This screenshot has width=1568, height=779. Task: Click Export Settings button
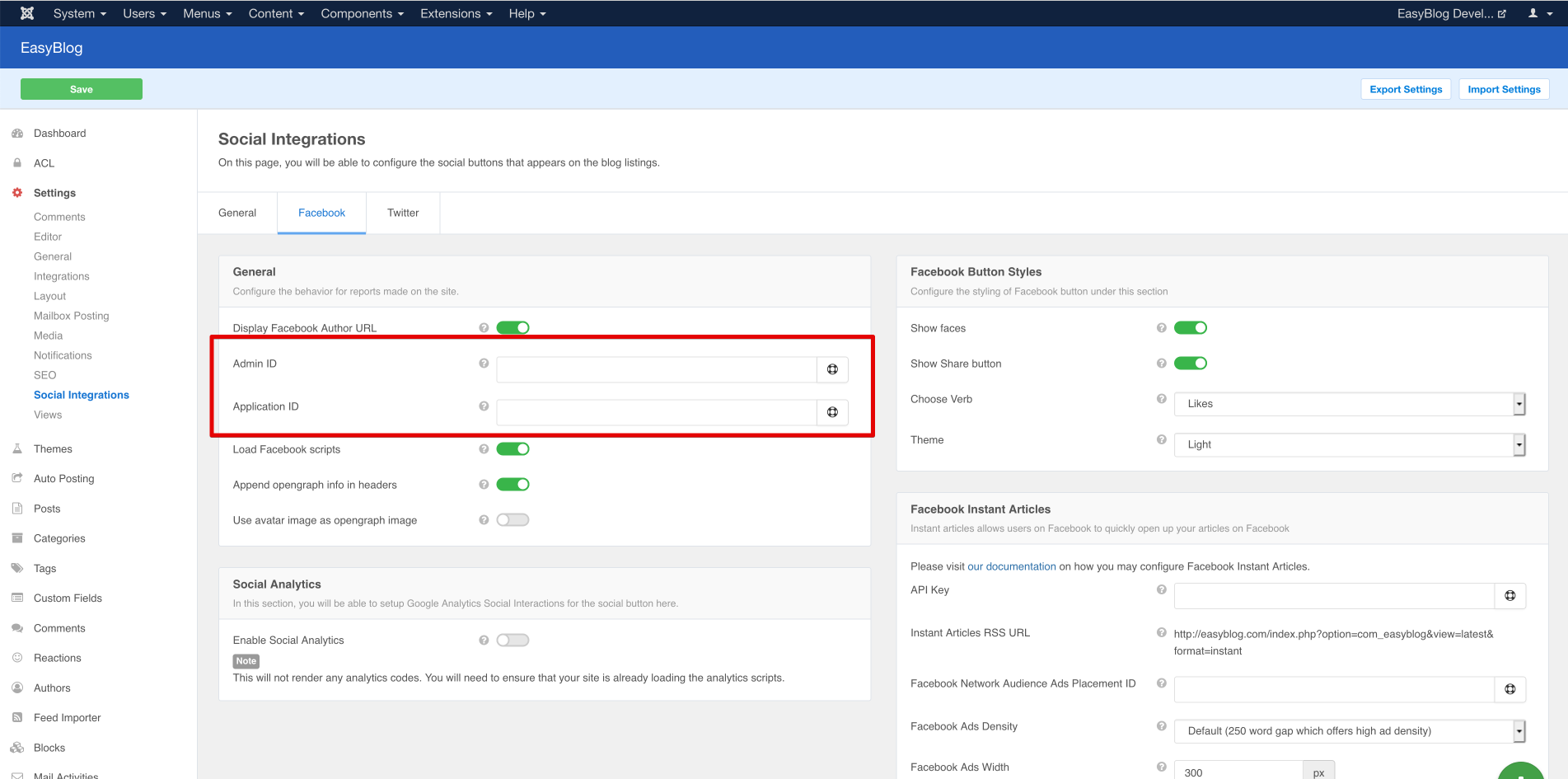coord(1406,89)
